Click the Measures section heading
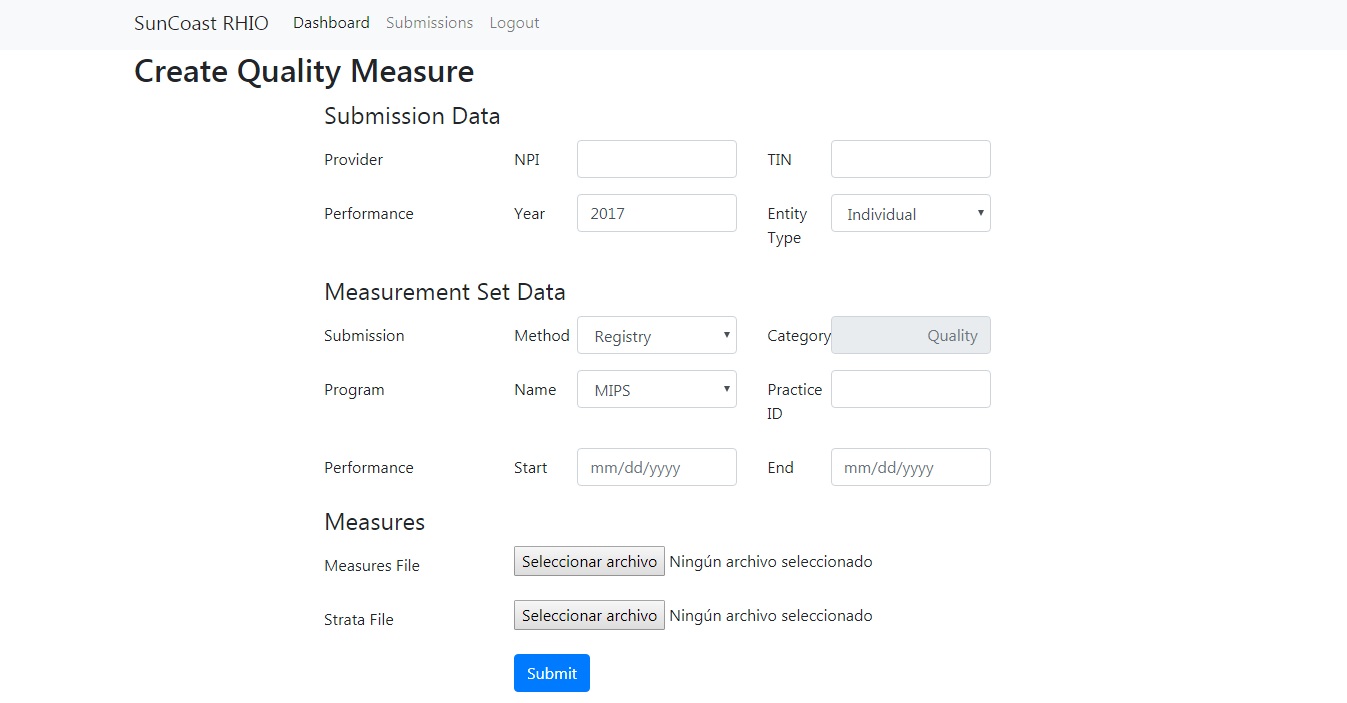Viewport: 1347px width, 703px height. (x=375, y=522)
